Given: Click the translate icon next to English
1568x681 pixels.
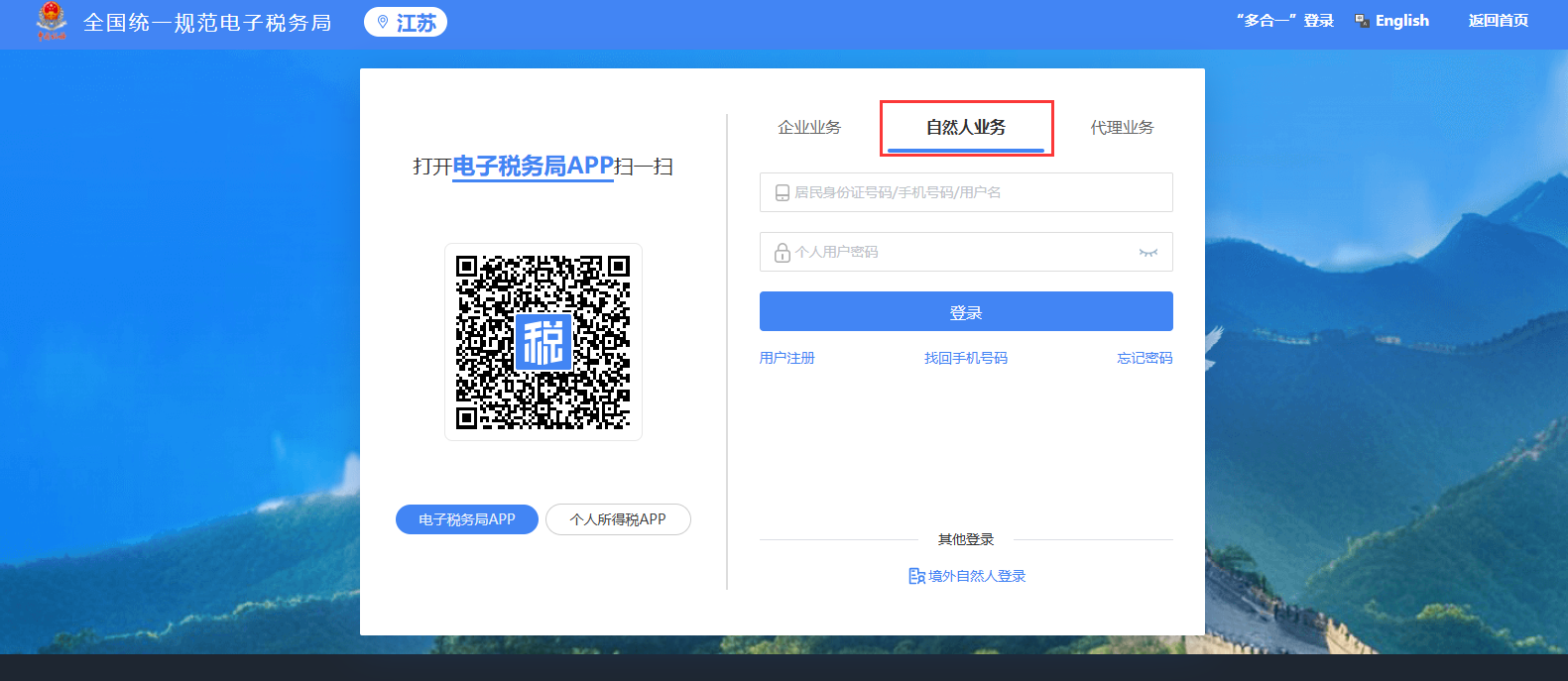Looking at the screenshot, I should click(1362, 21).
